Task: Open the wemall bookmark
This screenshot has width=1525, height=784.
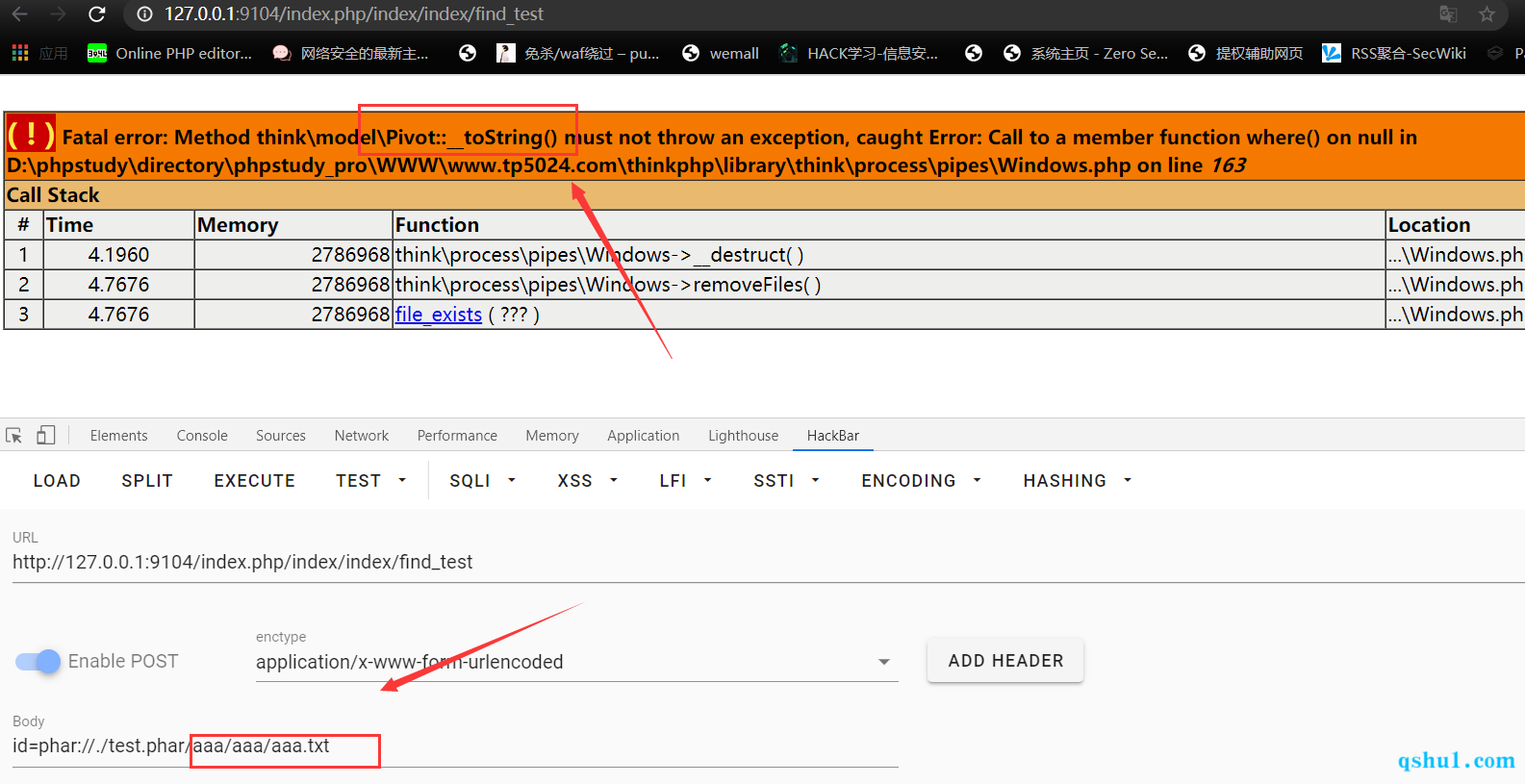Action: 720,53
